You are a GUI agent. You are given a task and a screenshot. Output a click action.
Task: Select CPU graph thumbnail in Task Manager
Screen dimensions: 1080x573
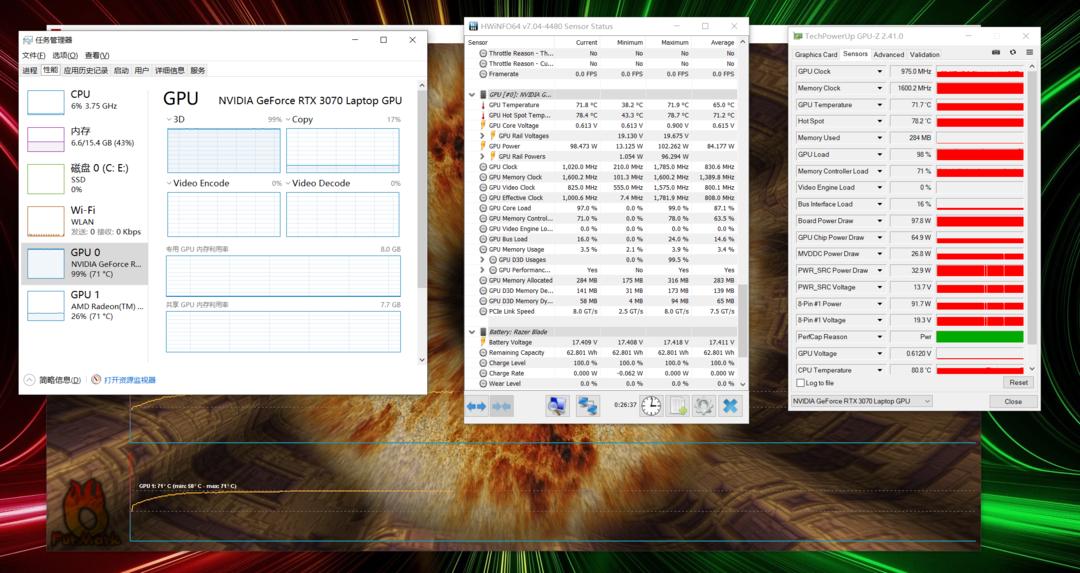[45, 101]
